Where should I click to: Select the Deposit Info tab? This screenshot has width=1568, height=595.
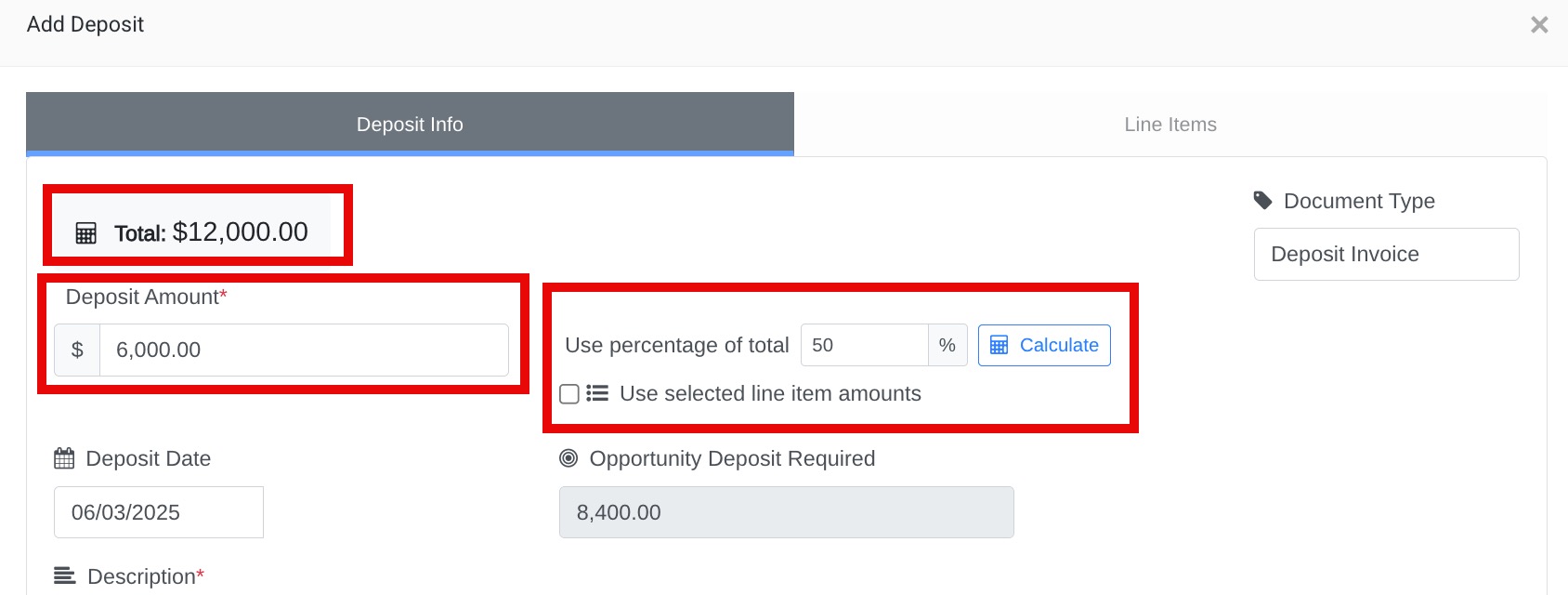410,124
